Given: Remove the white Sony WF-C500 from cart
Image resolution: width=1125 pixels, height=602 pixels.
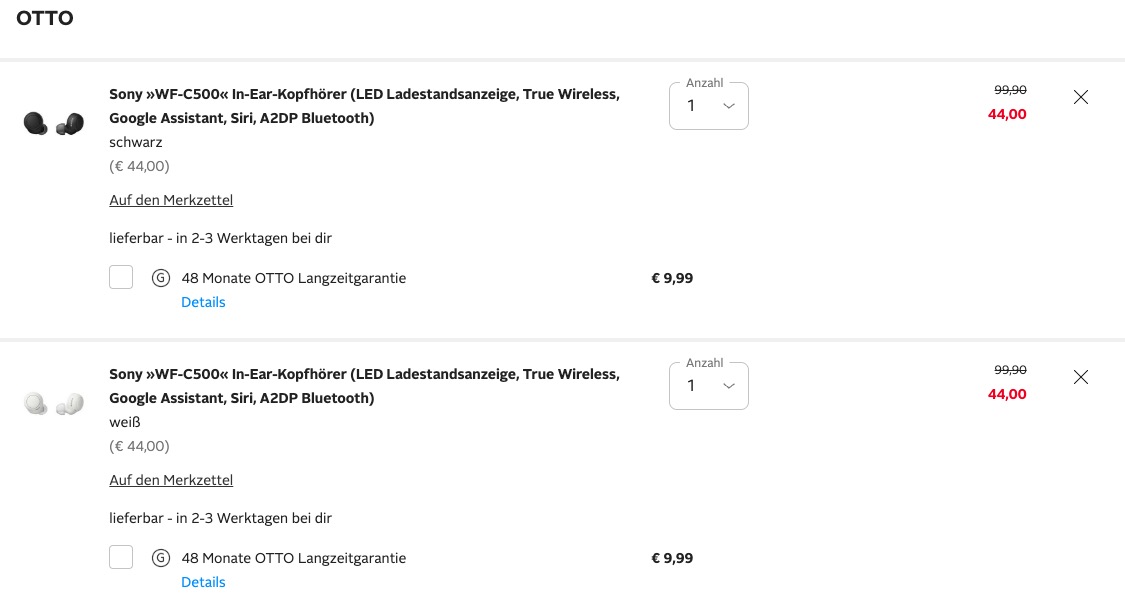Looking at the screenshot, I should 1080,377.
